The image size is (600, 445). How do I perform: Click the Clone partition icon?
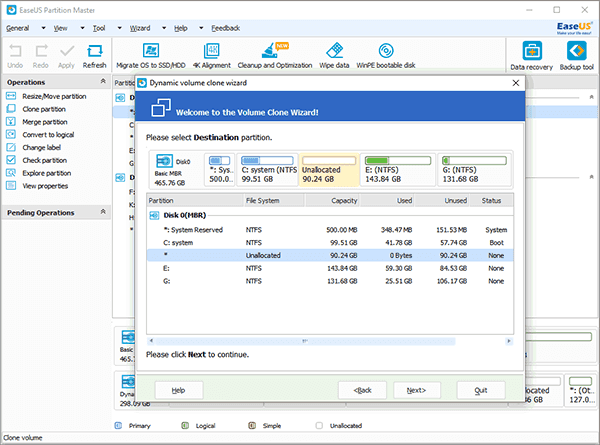pos(11,109)
